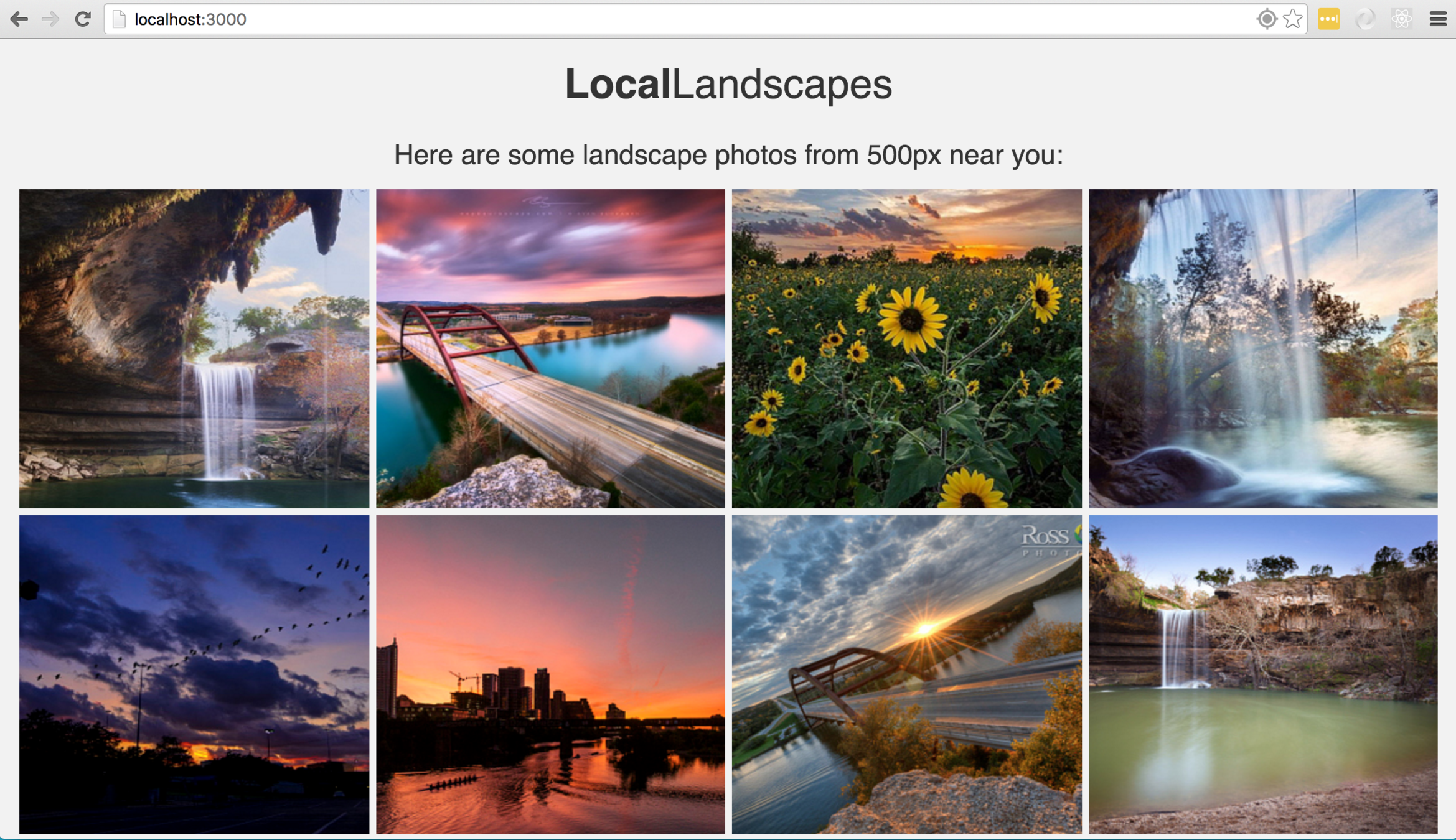The height and width of the screenshot is (840, 1456).
Task: Select the sunflower field photo
Action: (x=906, y=348)
